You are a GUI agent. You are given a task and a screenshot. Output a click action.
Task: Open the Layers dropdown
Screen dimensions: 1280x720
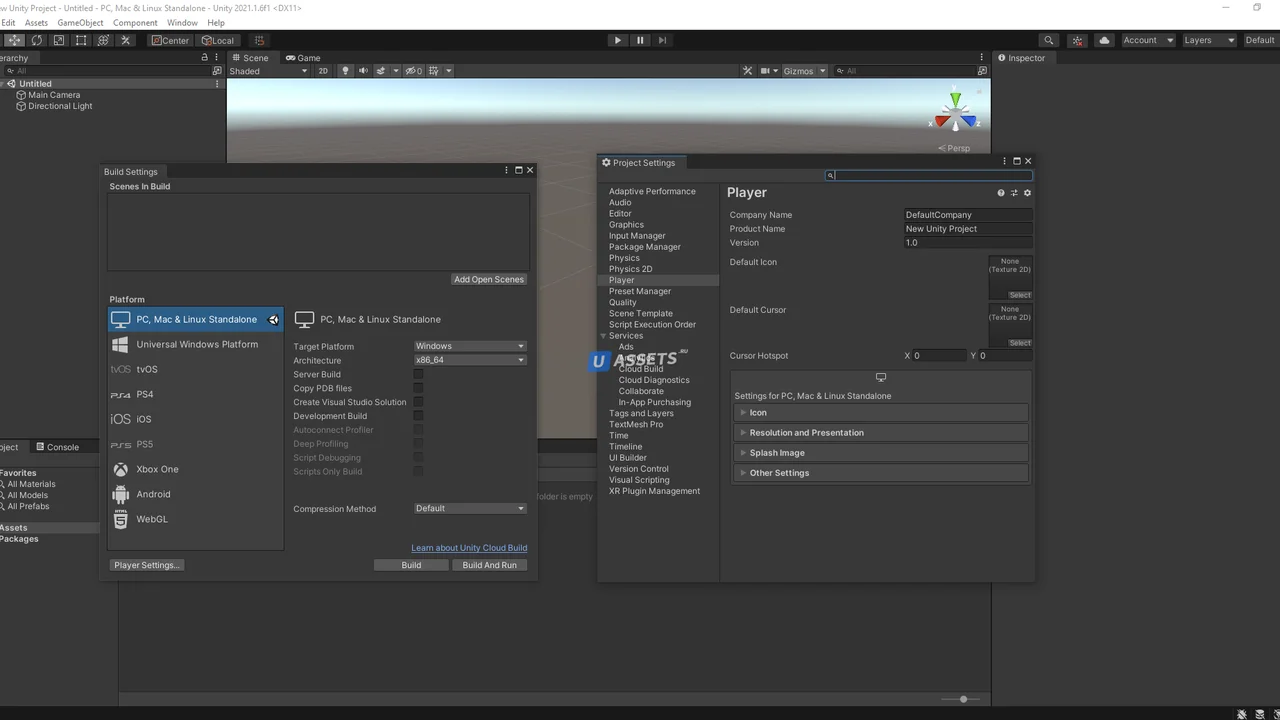point(1209,40)
